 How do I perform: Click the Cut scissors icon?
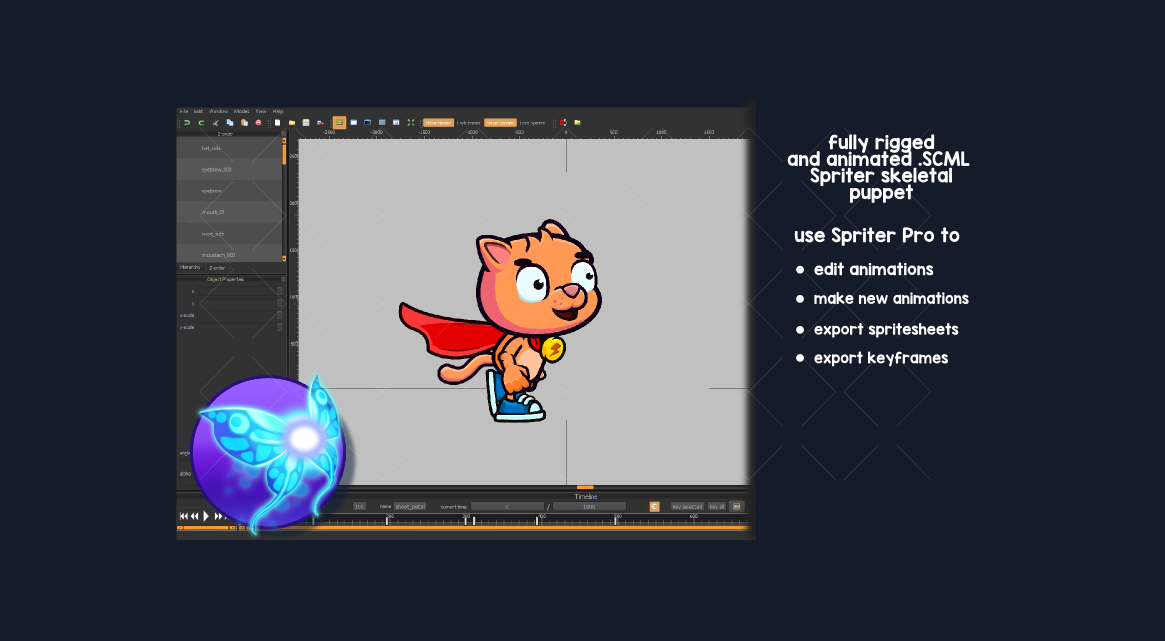pyautogui.click(x=215, y=123)
